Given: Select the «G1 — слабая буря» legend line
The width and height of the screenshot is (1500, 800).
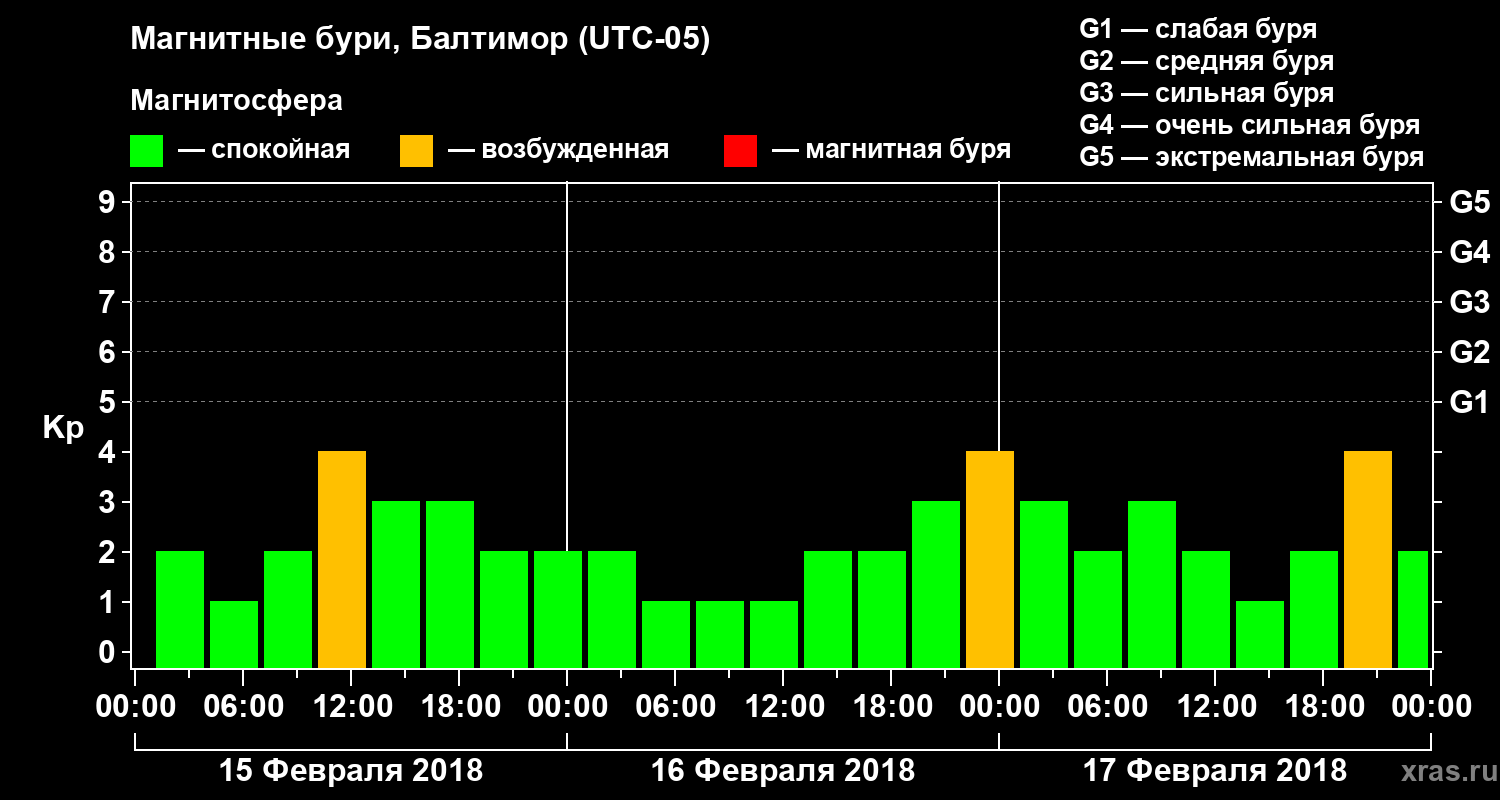Looking at the screenshot, I should 1198,28.
